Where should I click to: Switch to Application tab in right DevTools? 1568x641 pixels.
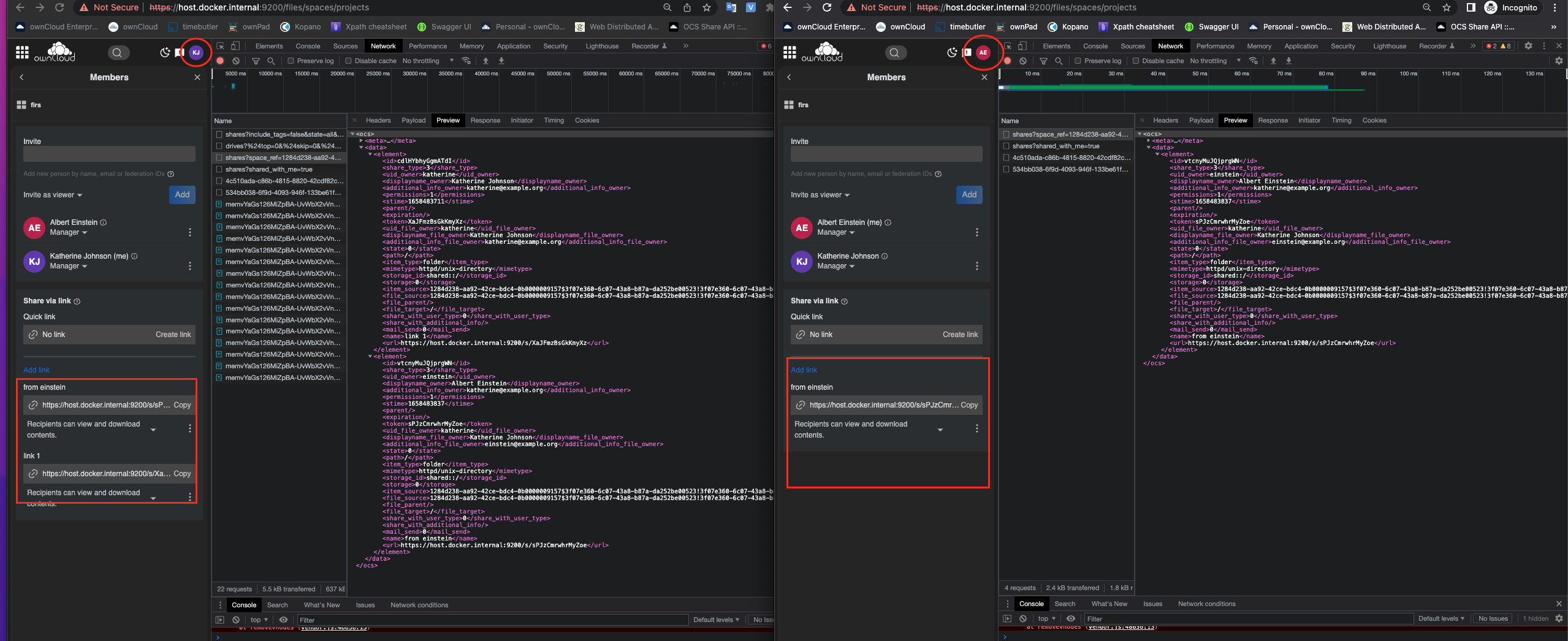(1301, 46)
